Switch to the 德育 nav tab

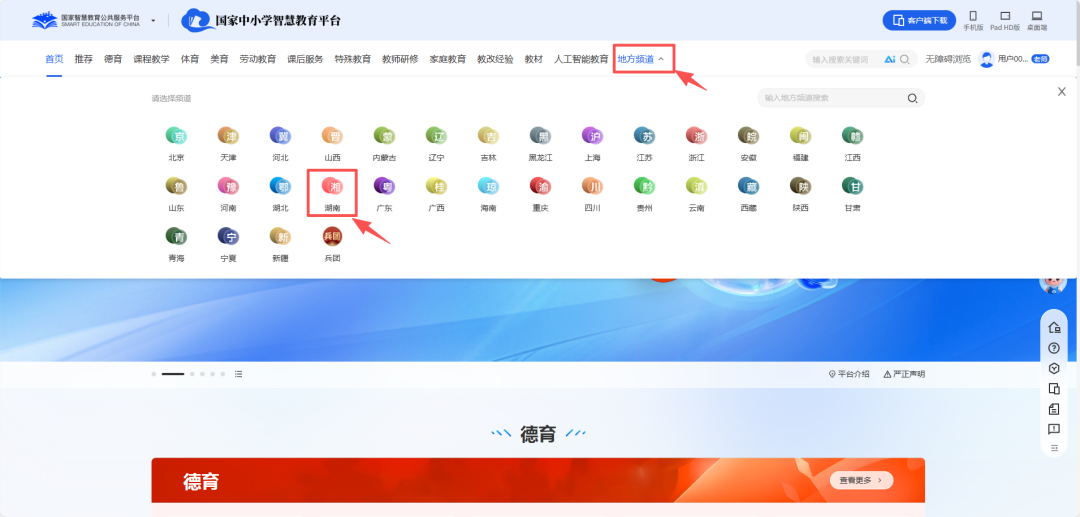[x=113, y=59]
